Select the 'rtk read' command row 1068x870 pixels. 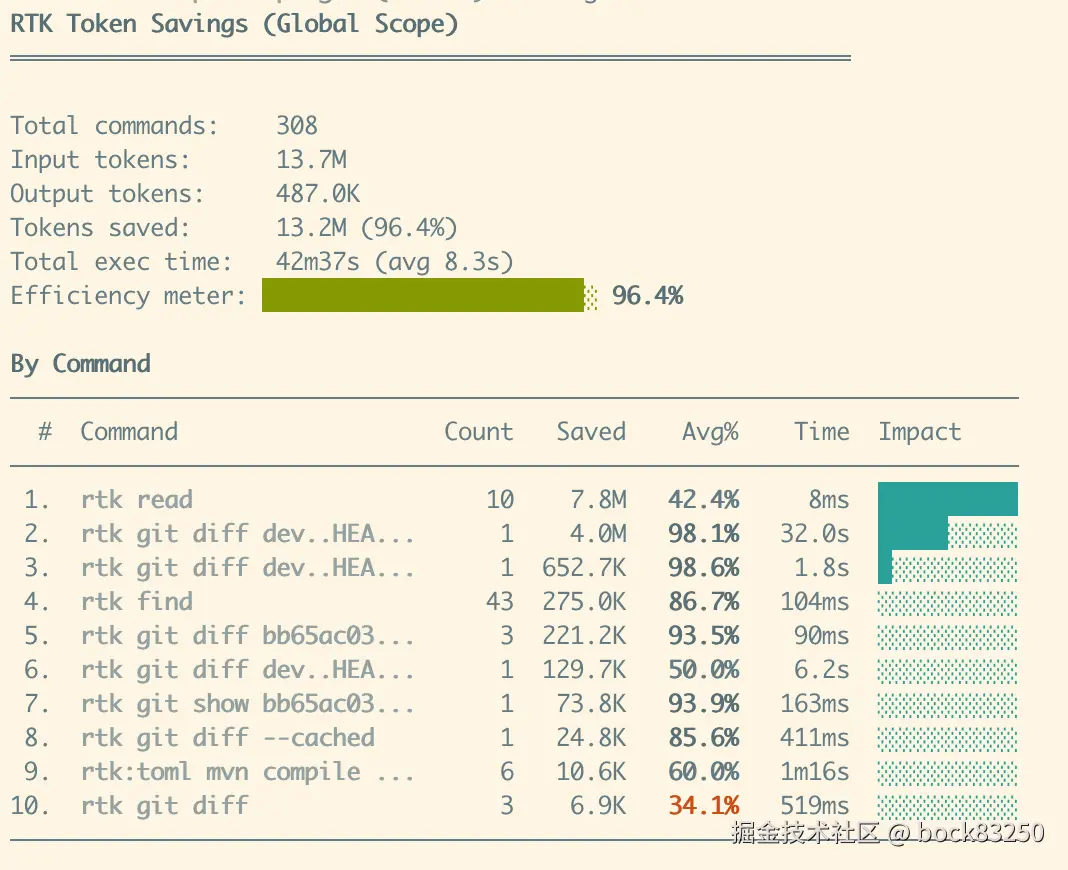[x=514, y=499]
